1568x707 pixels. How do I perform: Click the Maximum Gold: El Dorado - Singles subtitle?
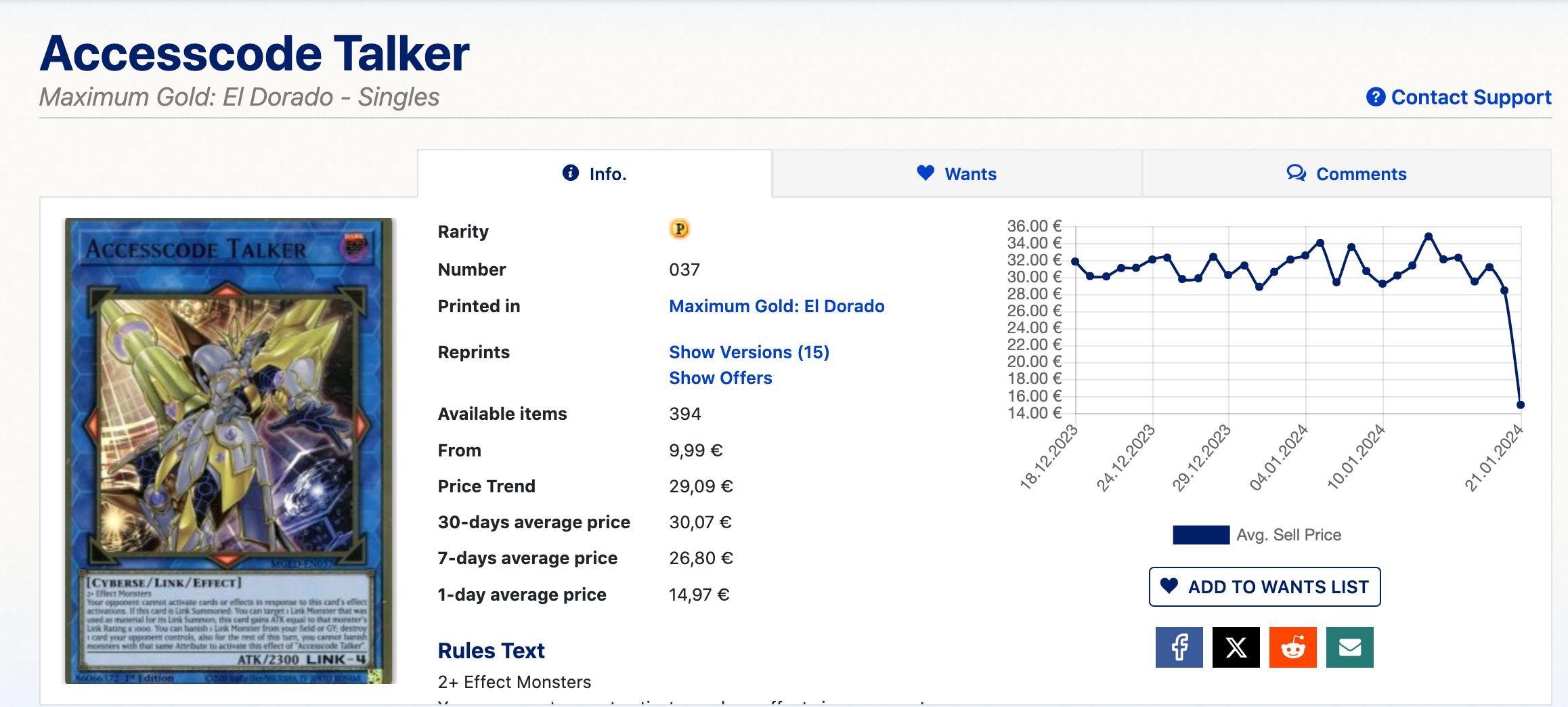[x=239, y=98]
